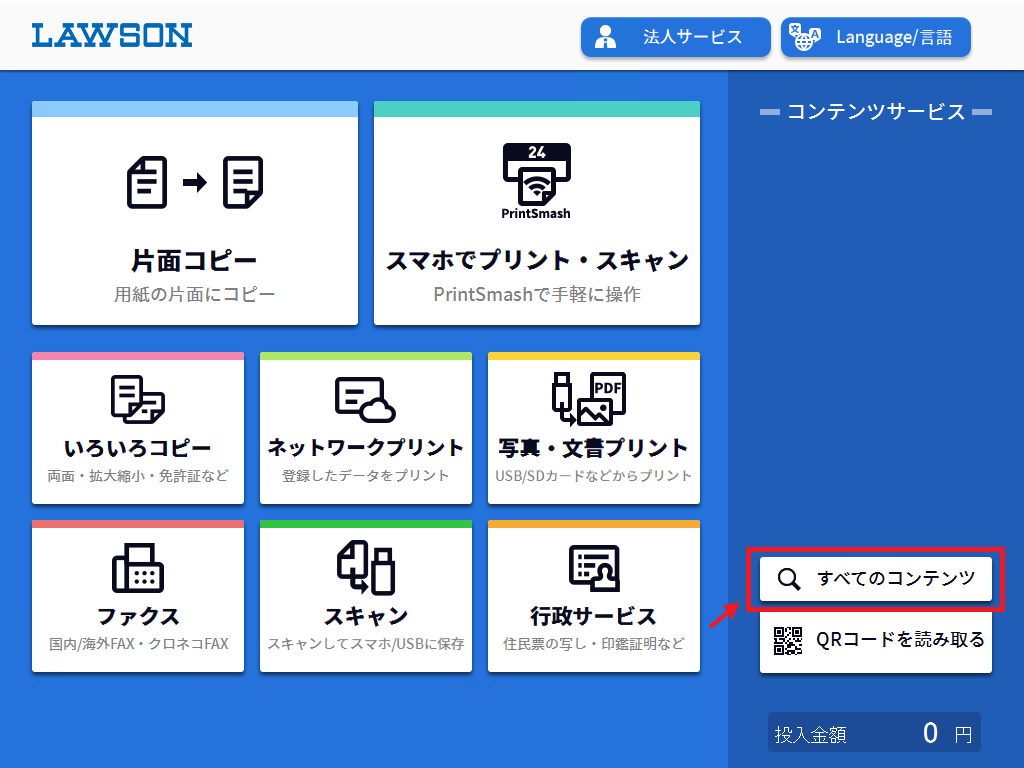Viewport: 1024px width, 768px height.
Task: Select 片面コピー single-sided copy tile
Action: 195,213
